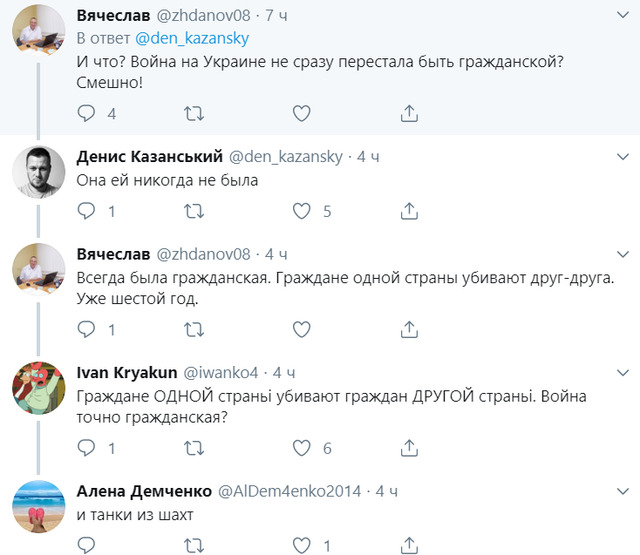
Task: Open dropdown chevron on Ivan Kryakun's tweet
Action: point(622,372)
